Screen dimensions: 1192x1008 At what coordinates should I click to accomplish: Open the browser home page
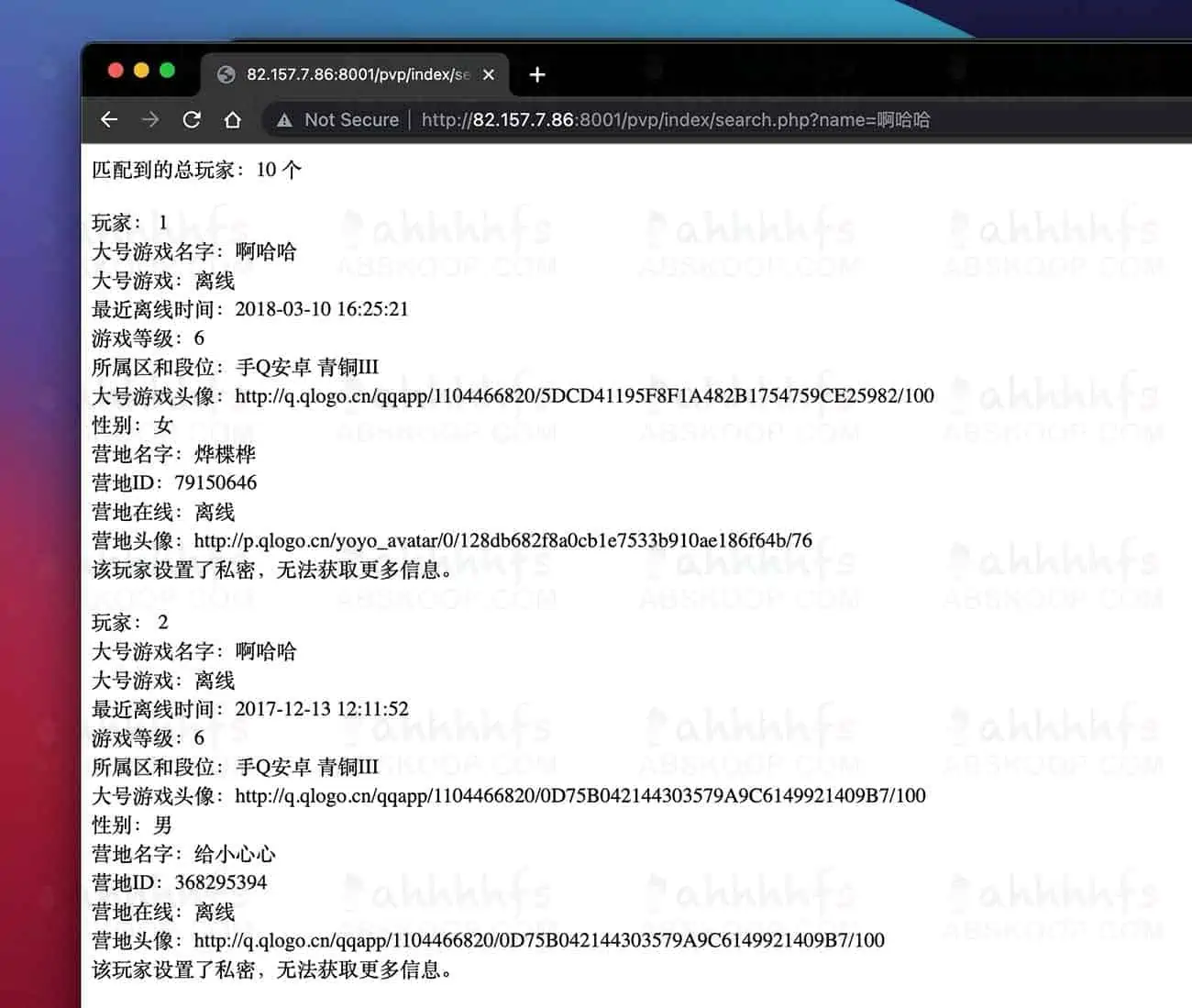click(x=232, y=119)
